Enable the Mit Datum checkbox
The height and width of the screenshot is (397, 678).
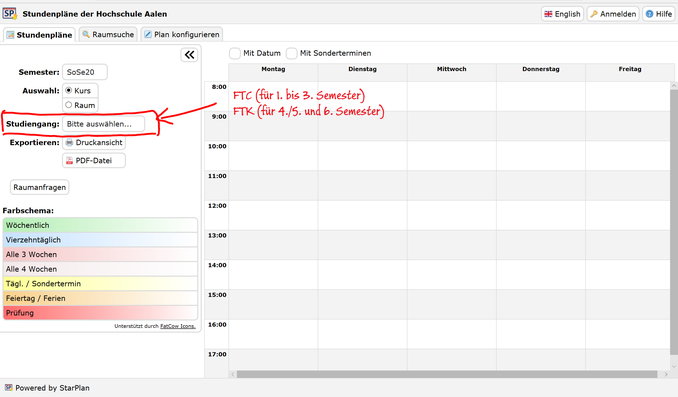click(x=235, y=53)
